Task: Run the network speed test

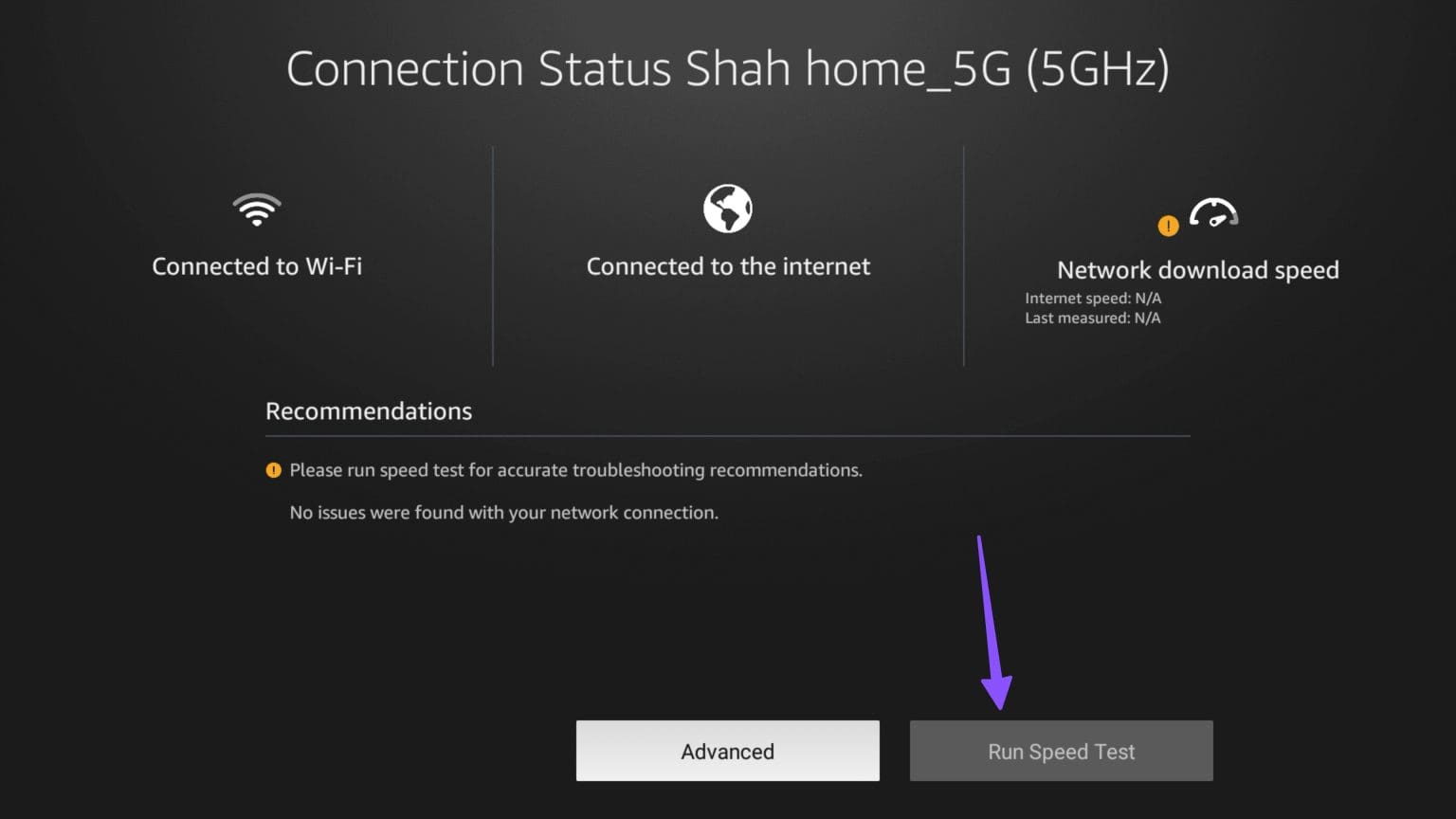Action: (1061, 751)
